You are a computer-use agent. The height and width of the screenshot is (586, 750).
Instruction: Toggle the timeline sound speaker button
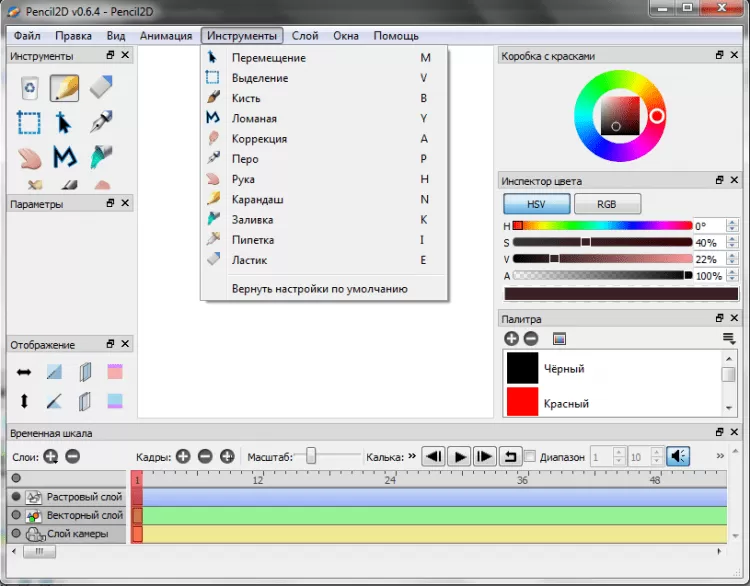tap(678, 456)
